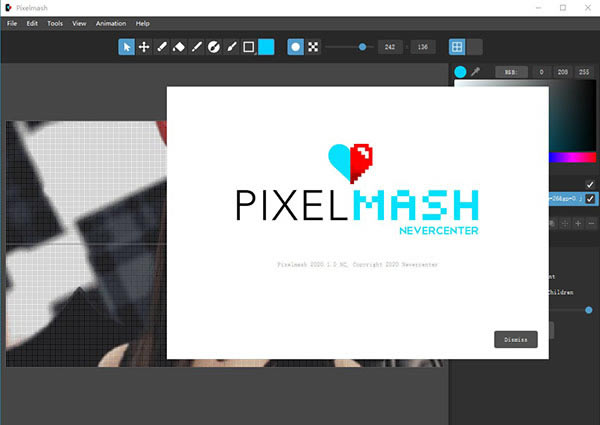Open the Tools menu
The width and height of the screenshot is (600, 425).
pos(55,23)
